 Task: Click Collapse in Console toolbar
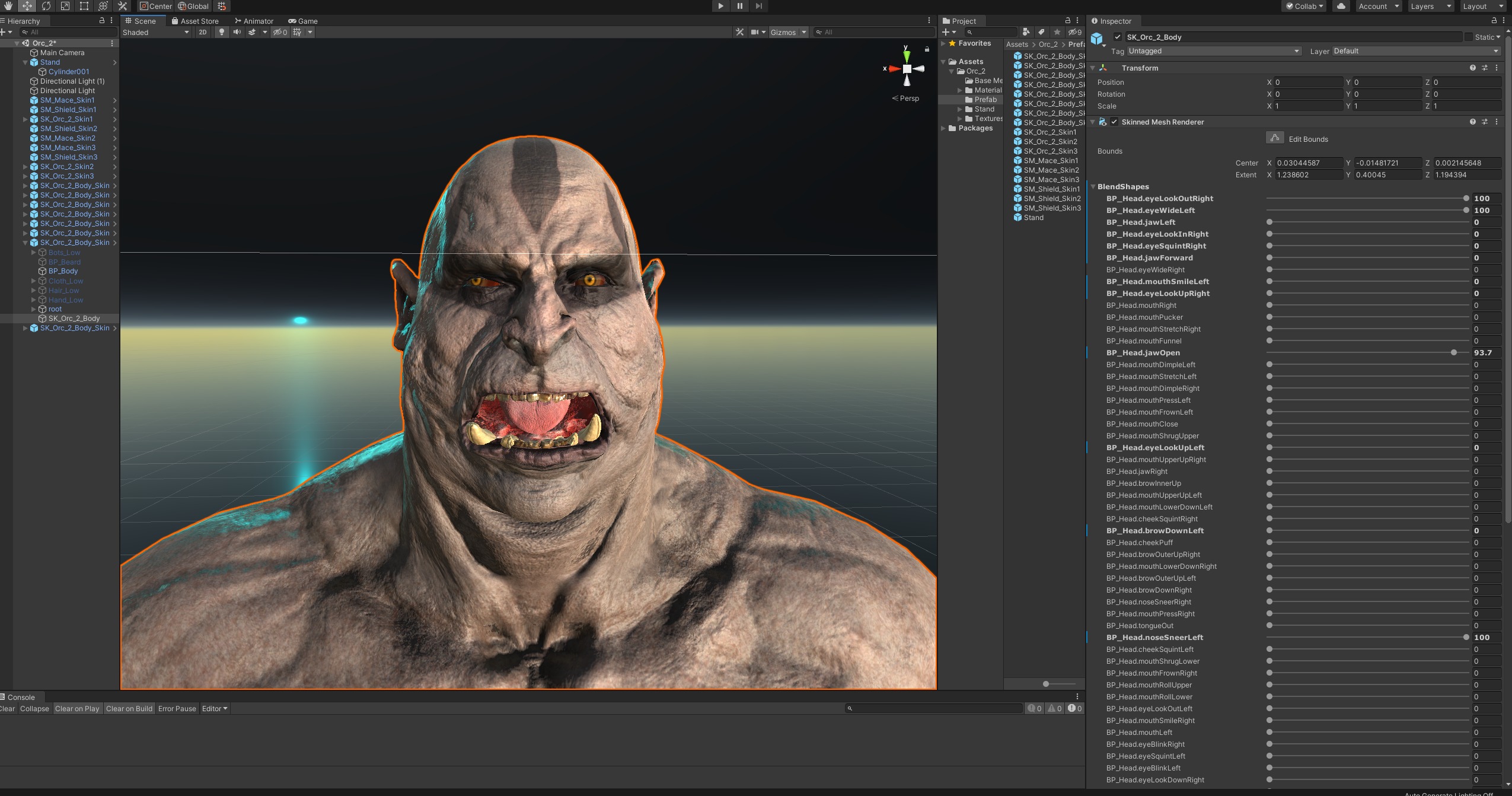pos(34,708)
